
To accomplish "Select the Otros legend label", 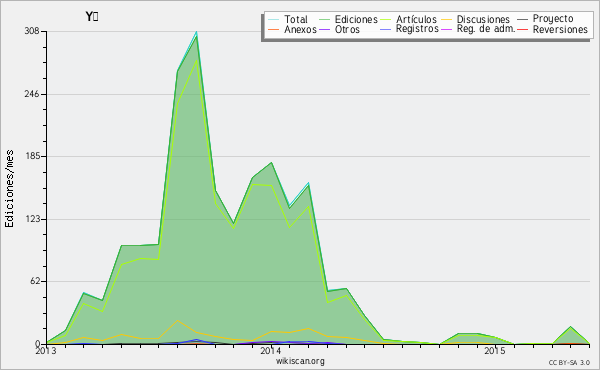I will tap(347, 29).
